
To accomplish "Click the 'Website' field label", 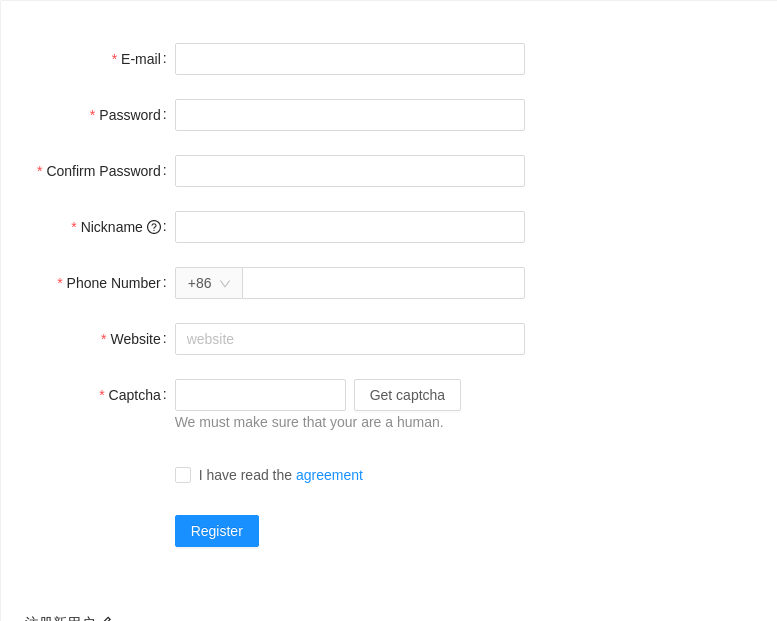I will pyautogui.click(x=135, y=339).
